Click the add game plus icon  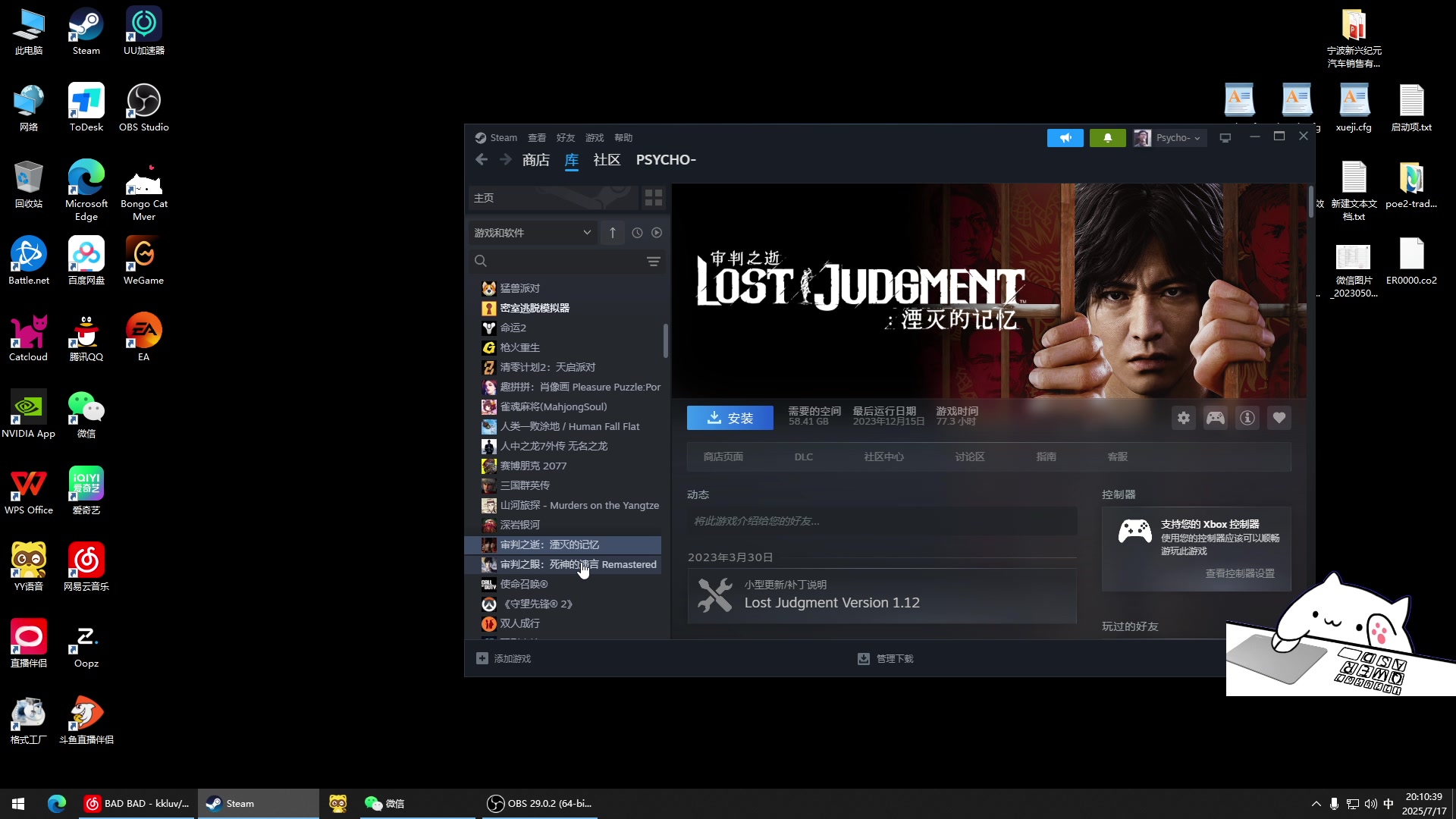click(x=482, y=658)
